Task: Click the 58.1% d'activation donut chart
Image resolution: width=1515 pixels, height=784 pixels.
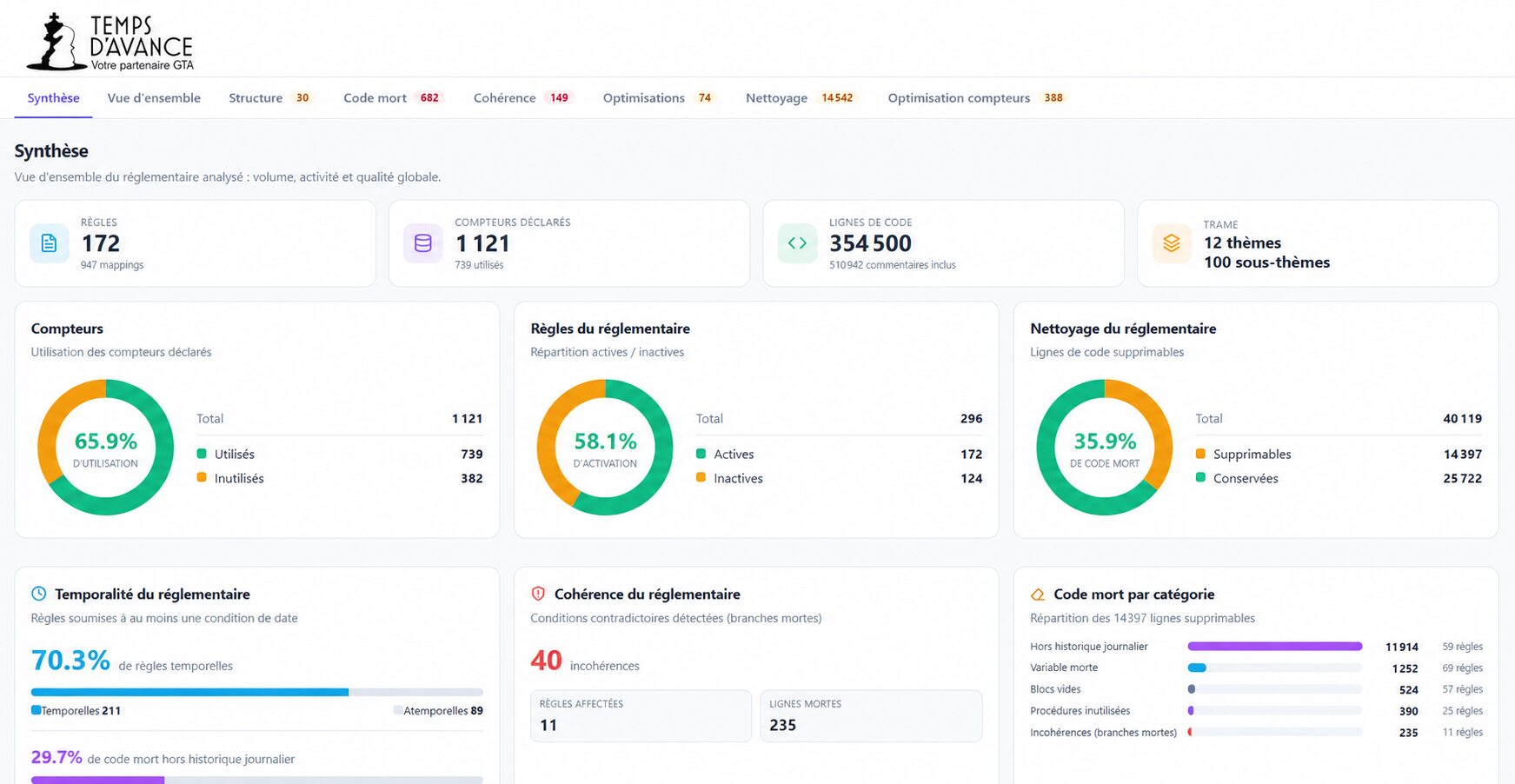Action: click(x=605, y=447)
